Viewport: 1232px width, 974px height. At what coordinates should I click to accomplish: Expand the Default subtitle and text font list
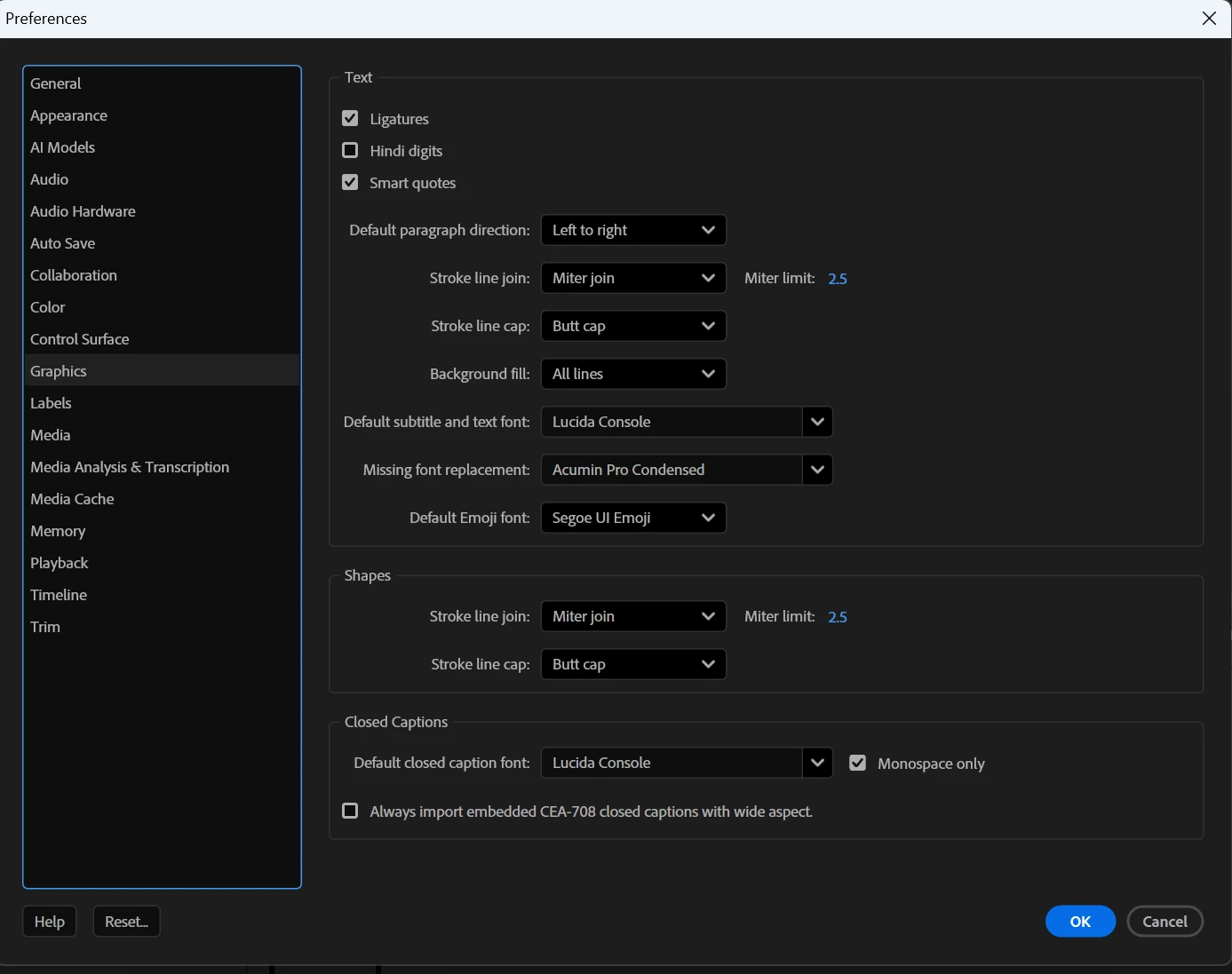point(817,422)
